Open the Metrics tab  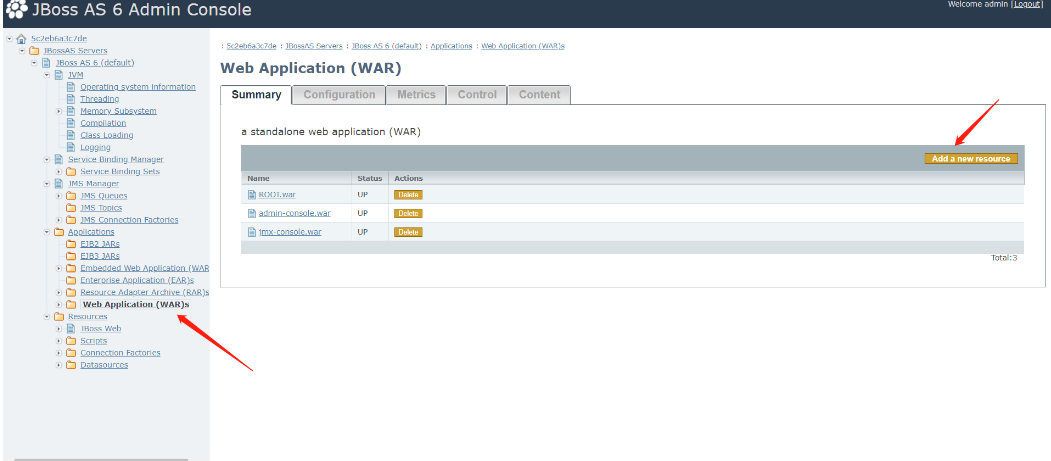pyautogui.click(x=416, y=95)
